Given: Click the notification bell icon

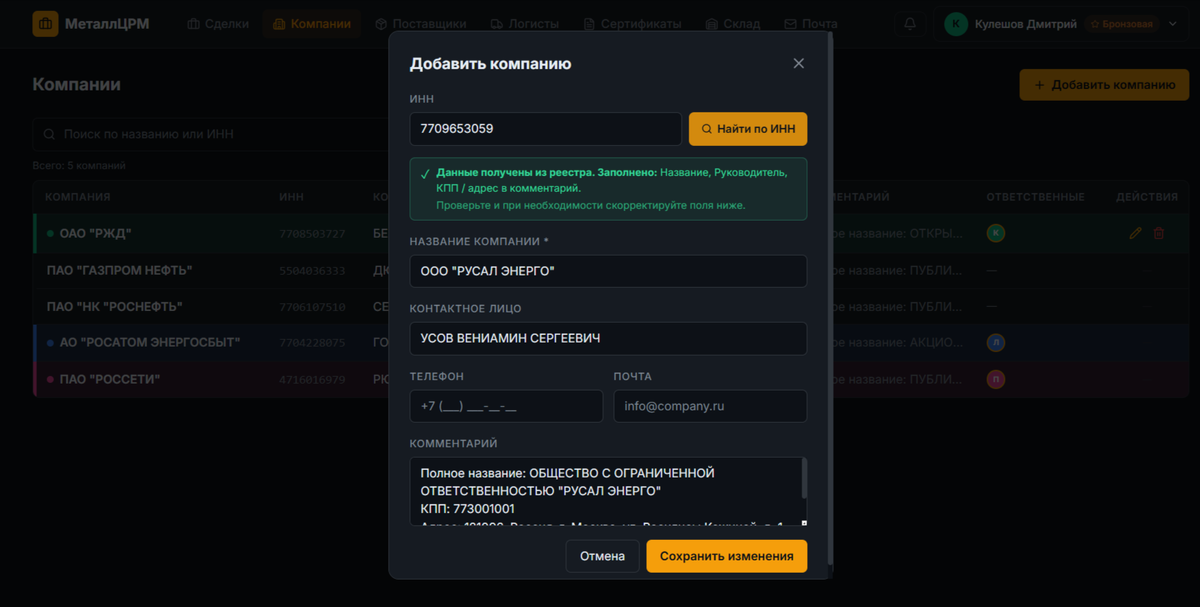Looking at the screenshot, I should 910,23.
